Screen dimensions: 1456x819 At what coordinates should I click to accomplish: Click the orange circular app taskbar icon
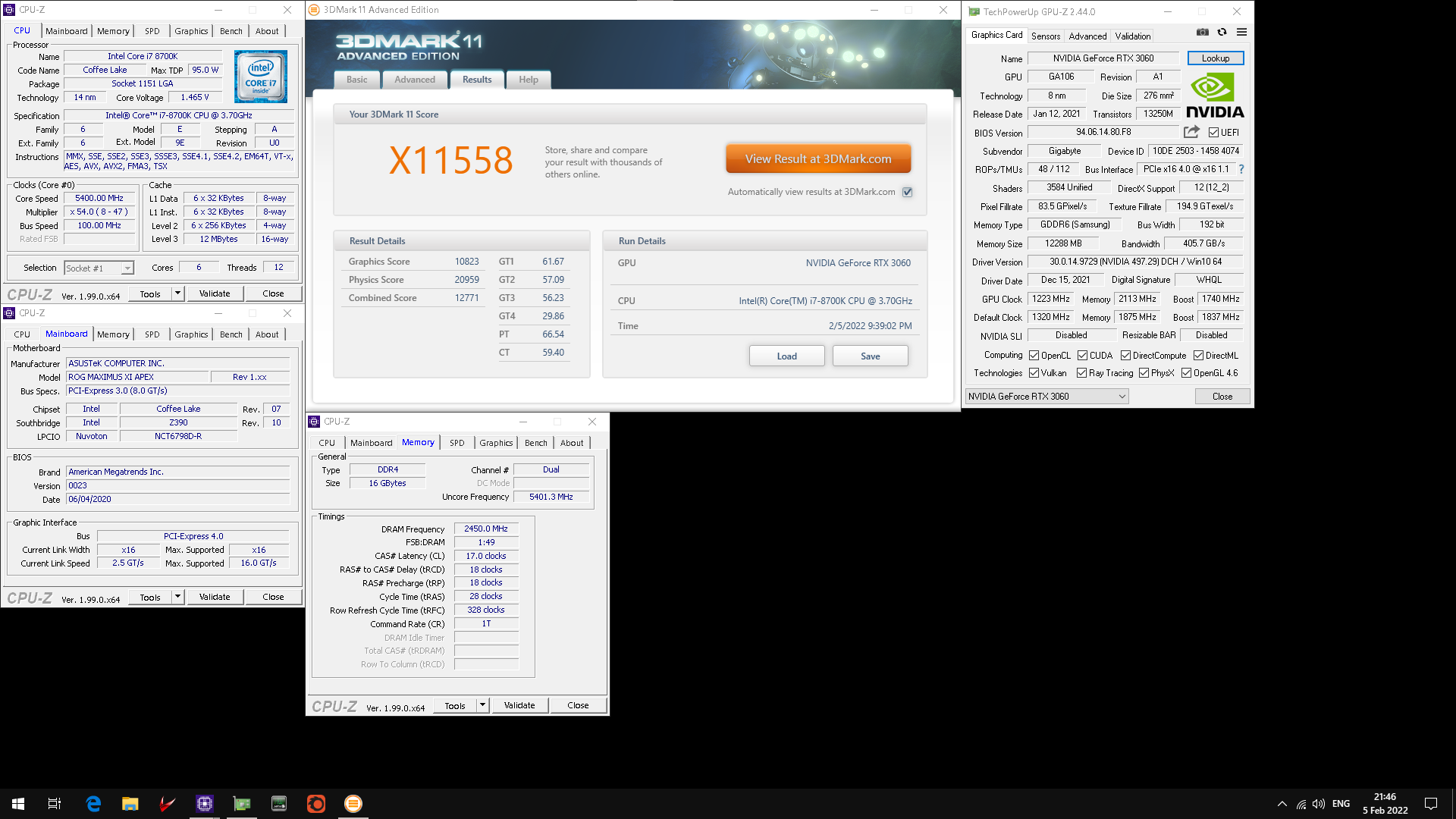coord(316,804)
